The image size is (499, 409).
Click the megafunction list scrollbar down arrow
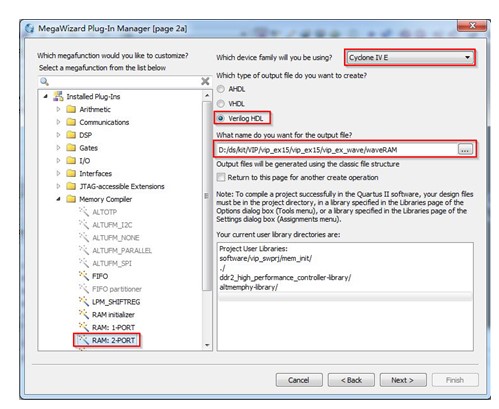(x=207, y=345)
